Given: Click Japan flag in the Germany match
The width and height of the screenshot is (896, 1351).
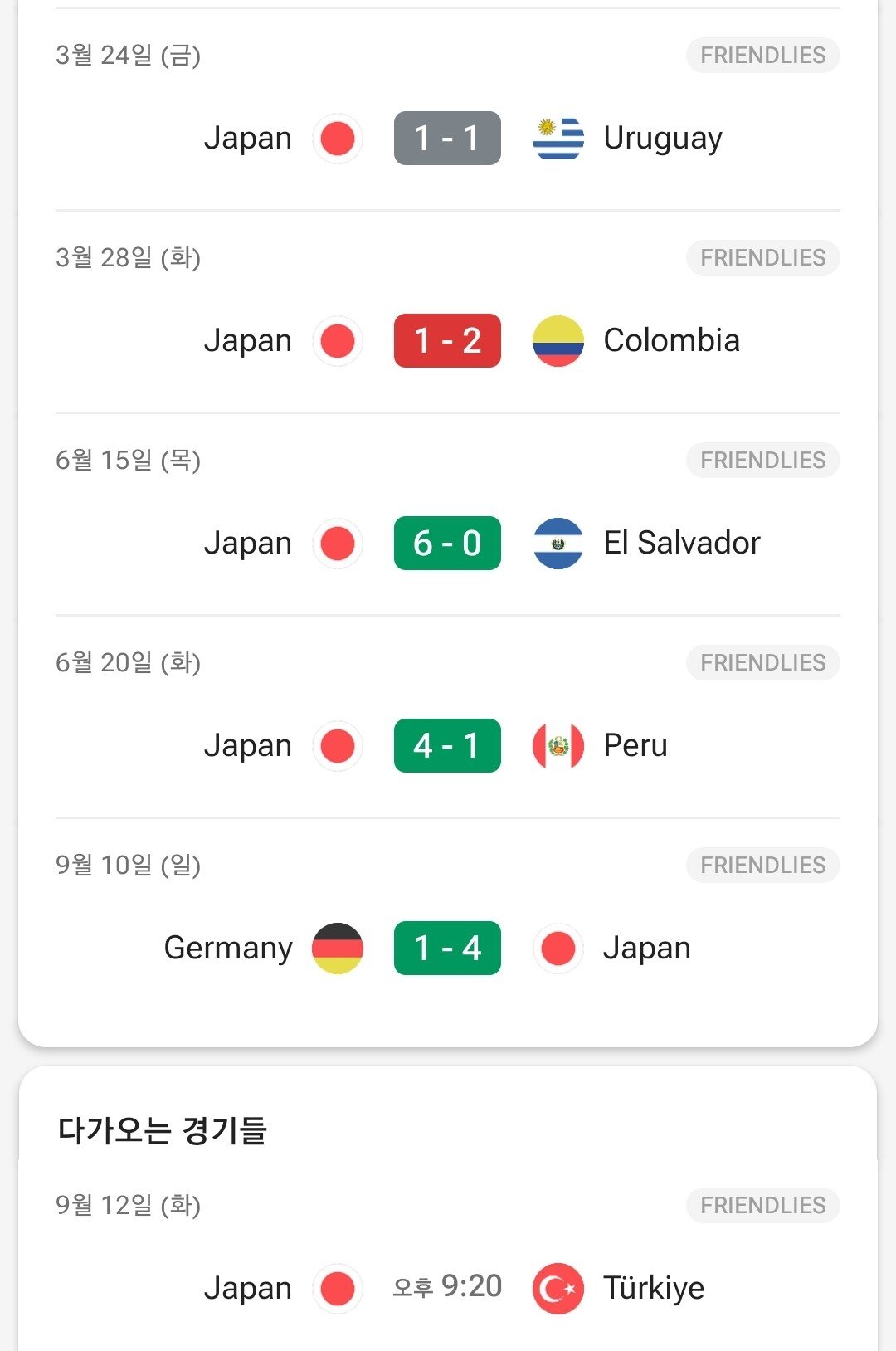Looking at the screenshot, I should click(x=558, y=949).
